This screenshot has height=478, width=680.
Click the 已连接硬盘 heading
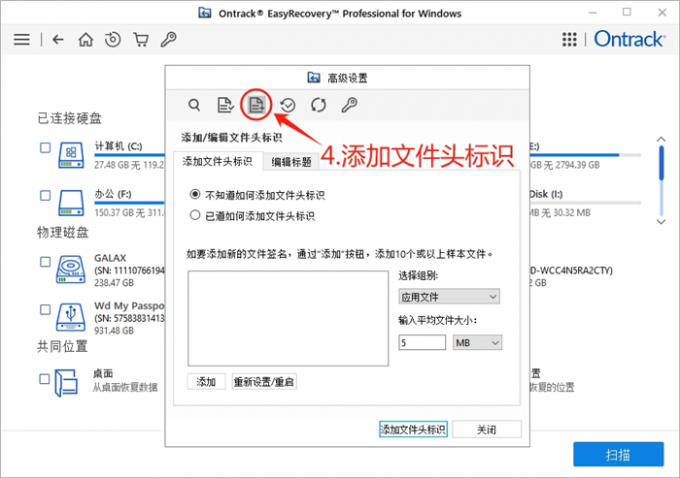tap(69, 118)
